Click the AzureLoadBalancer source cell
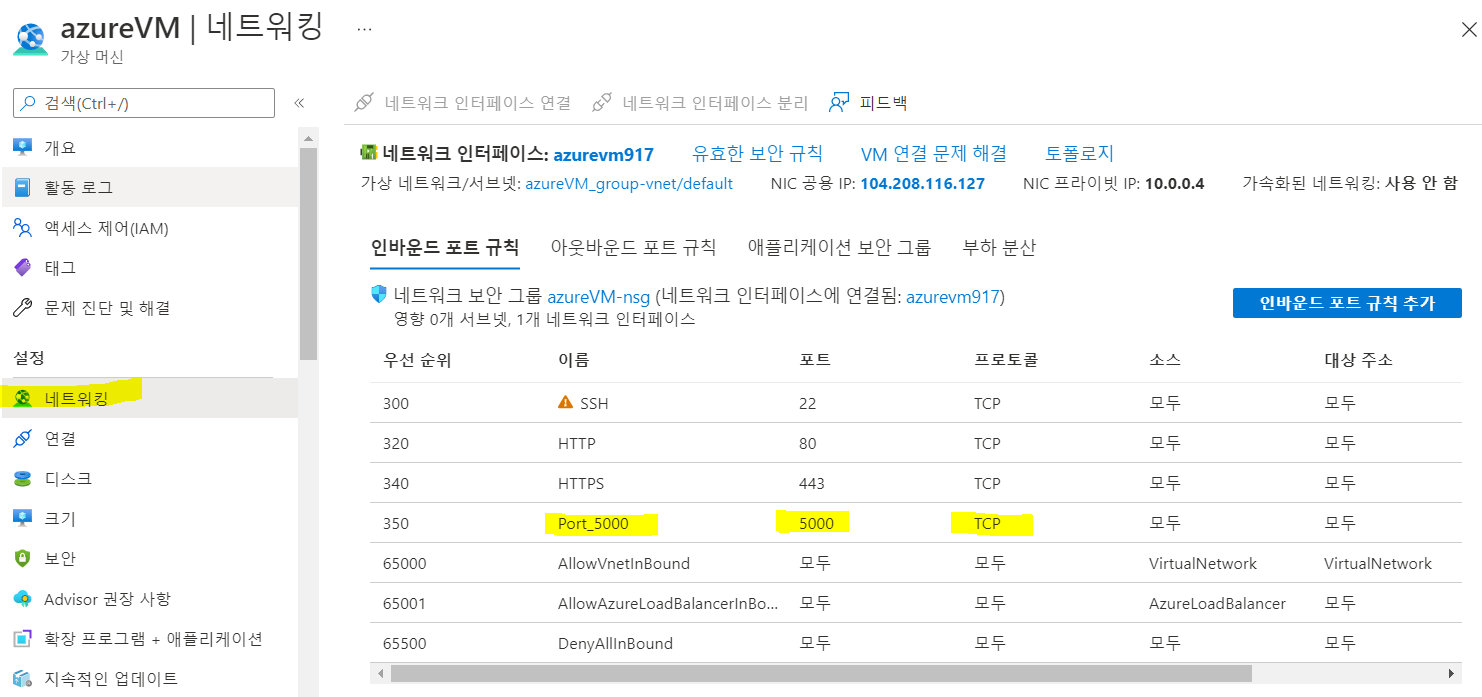The width and height of the screenshot is (1482, 697). [1217, 603]
